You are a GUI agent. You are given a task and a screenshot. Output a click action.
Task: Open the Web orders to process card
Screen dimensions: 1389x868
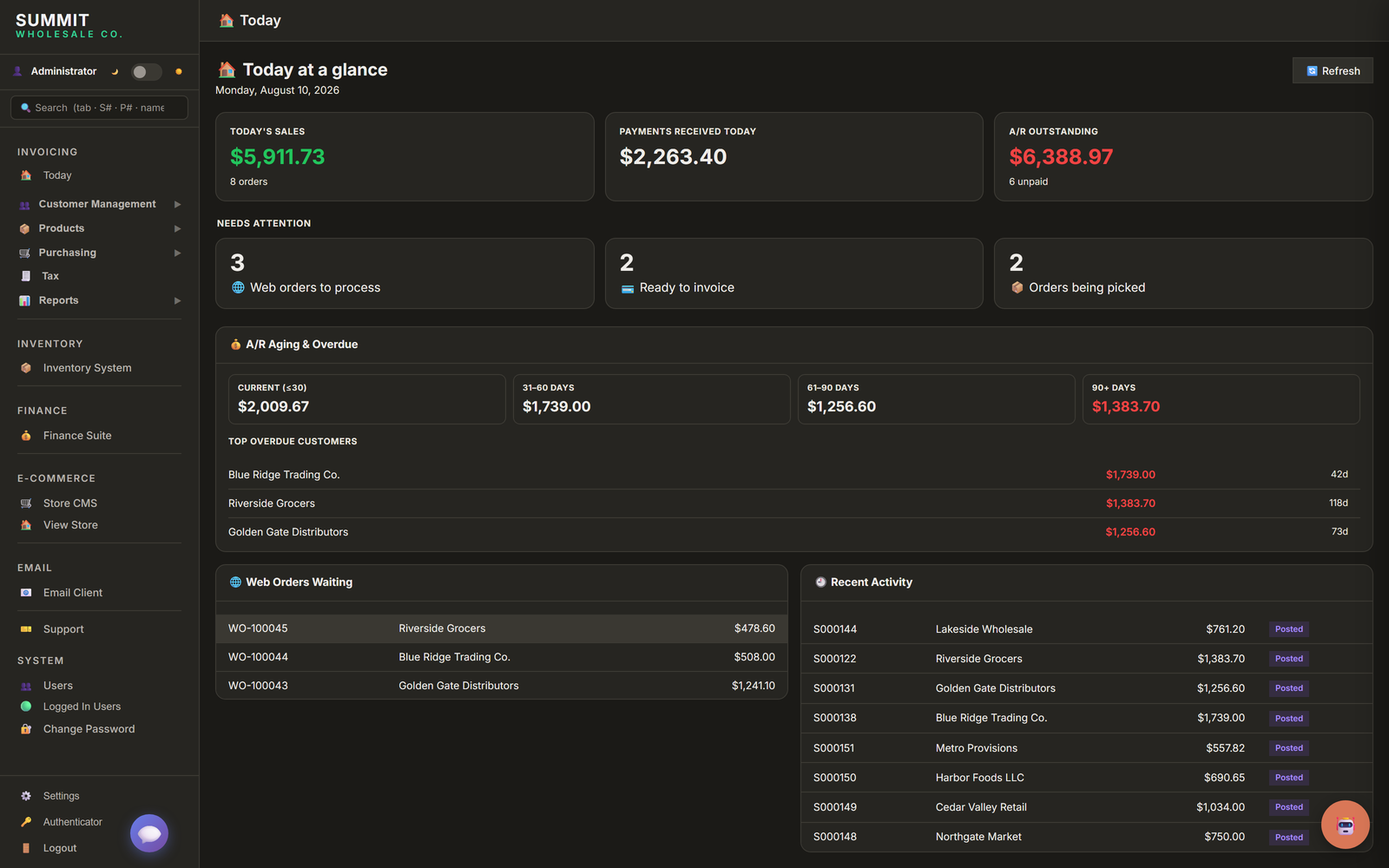[x=405, y=273]
